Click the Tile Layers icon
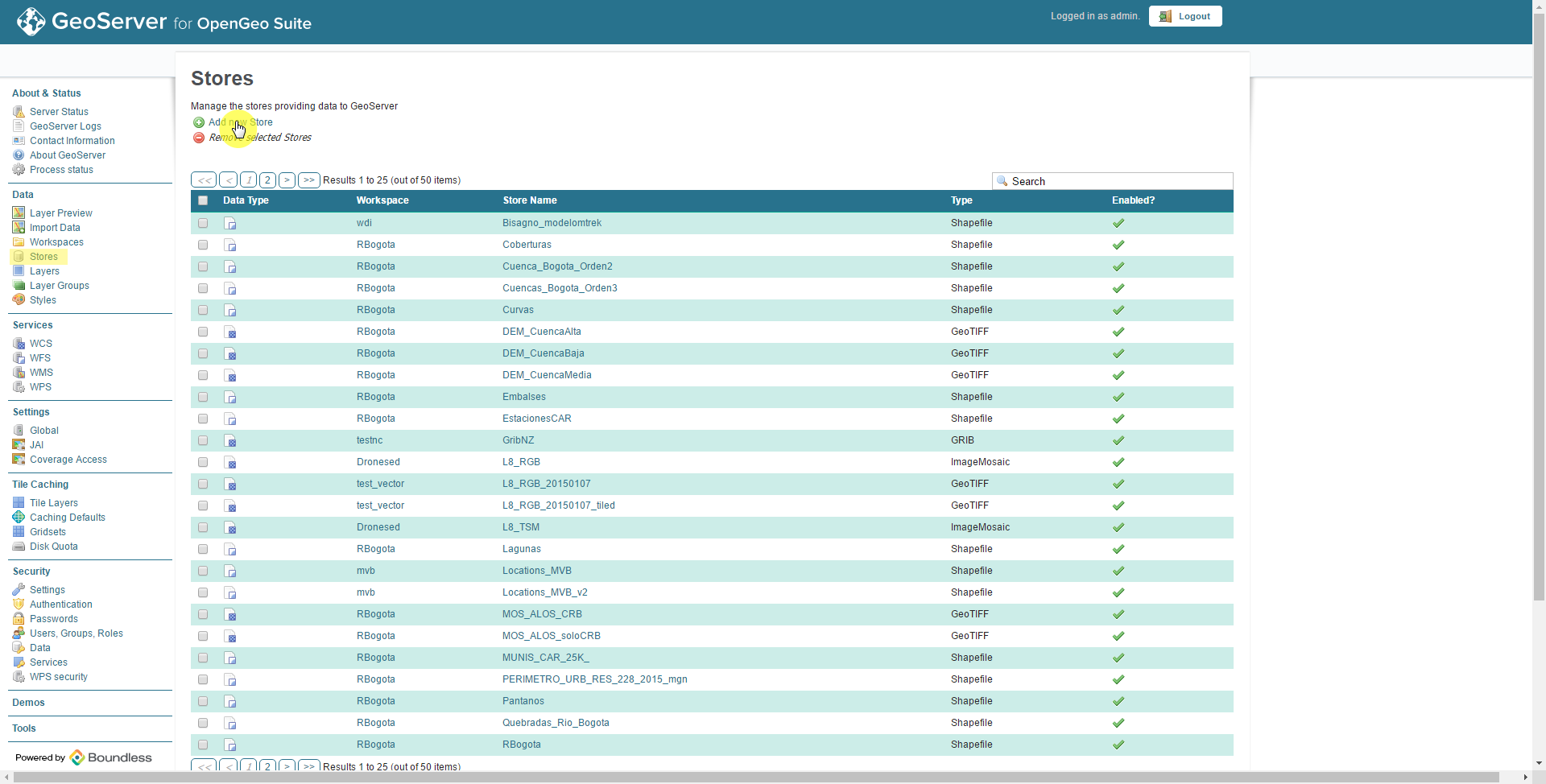Image resolution: width=1546 pixels, height=784 pixels. [x=19, y=503]
